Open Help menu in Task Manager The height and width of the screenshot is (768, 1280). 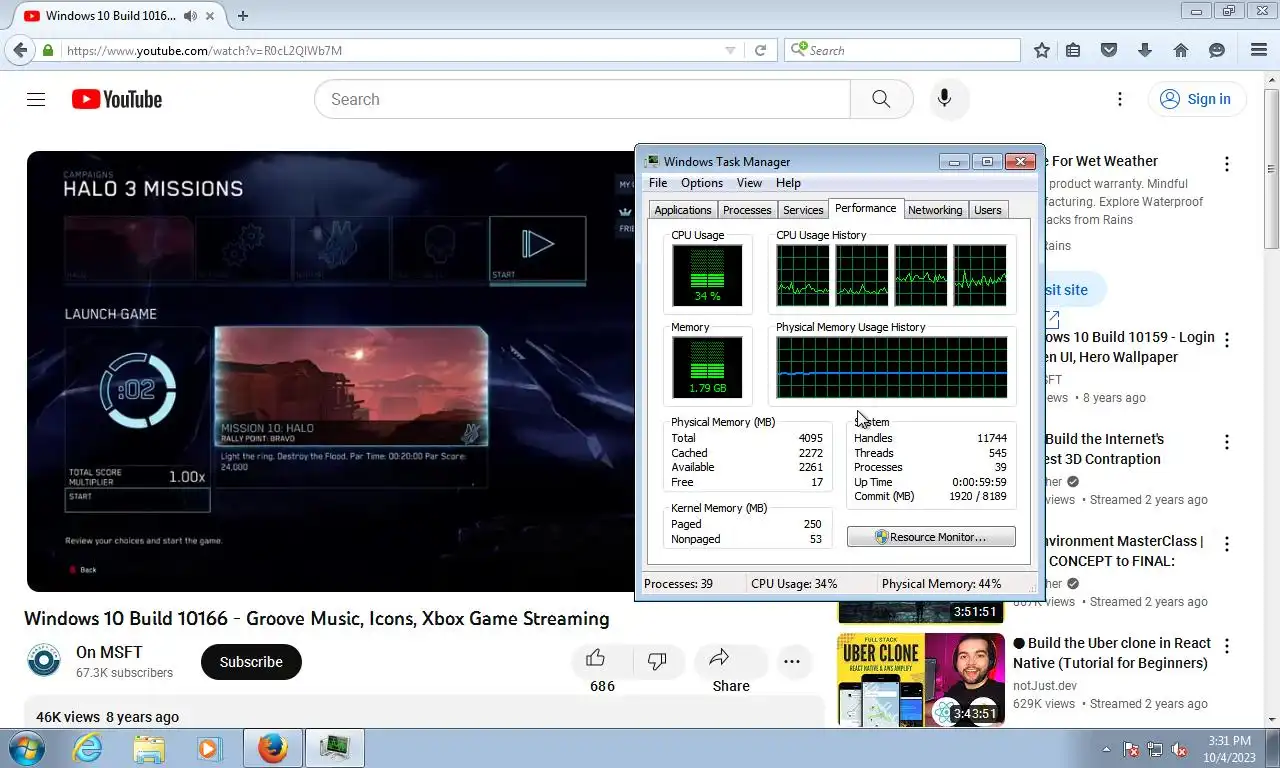pos(788,183)
